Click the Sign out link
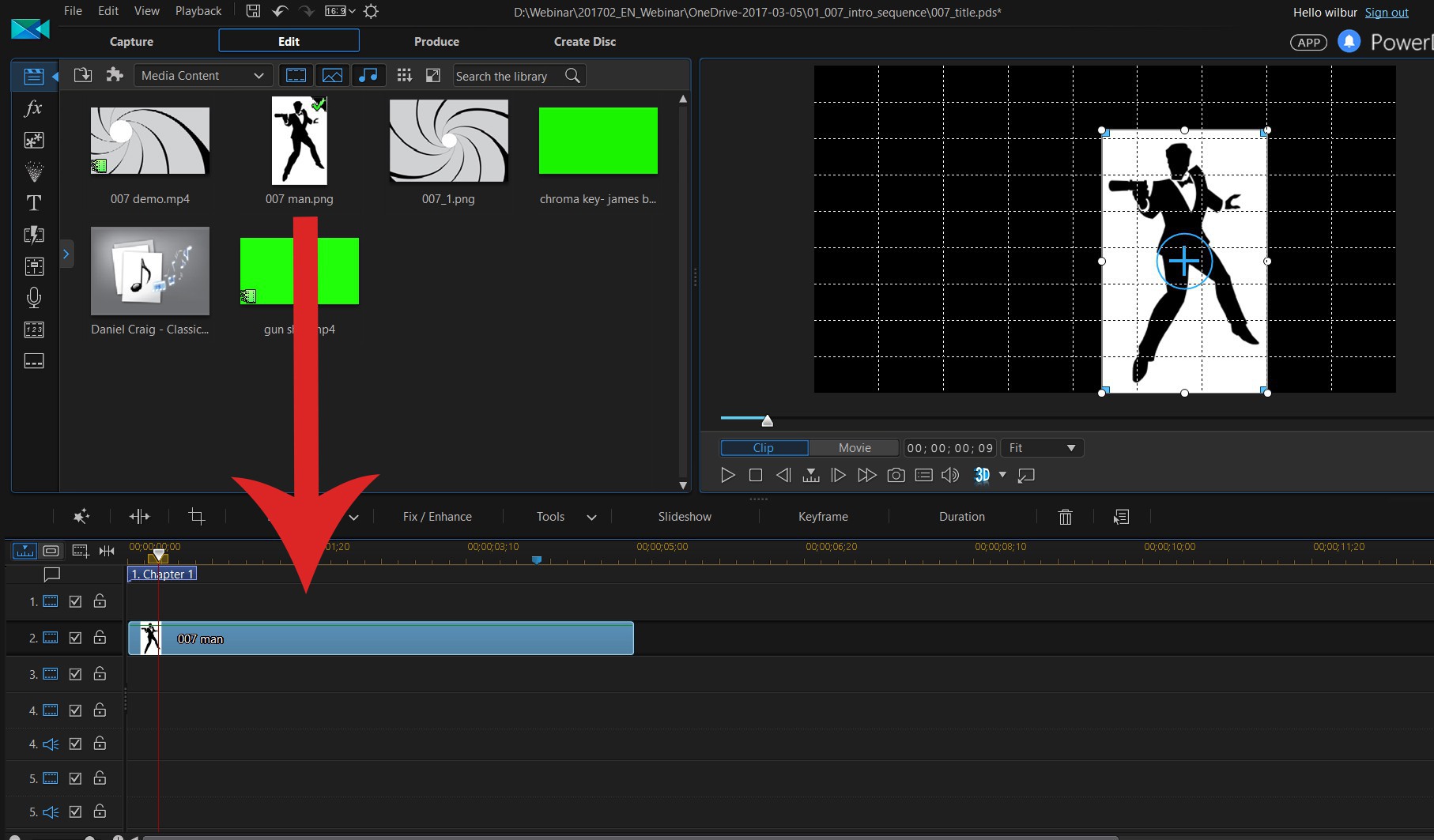1434x840 pixels. point(1387,13)
